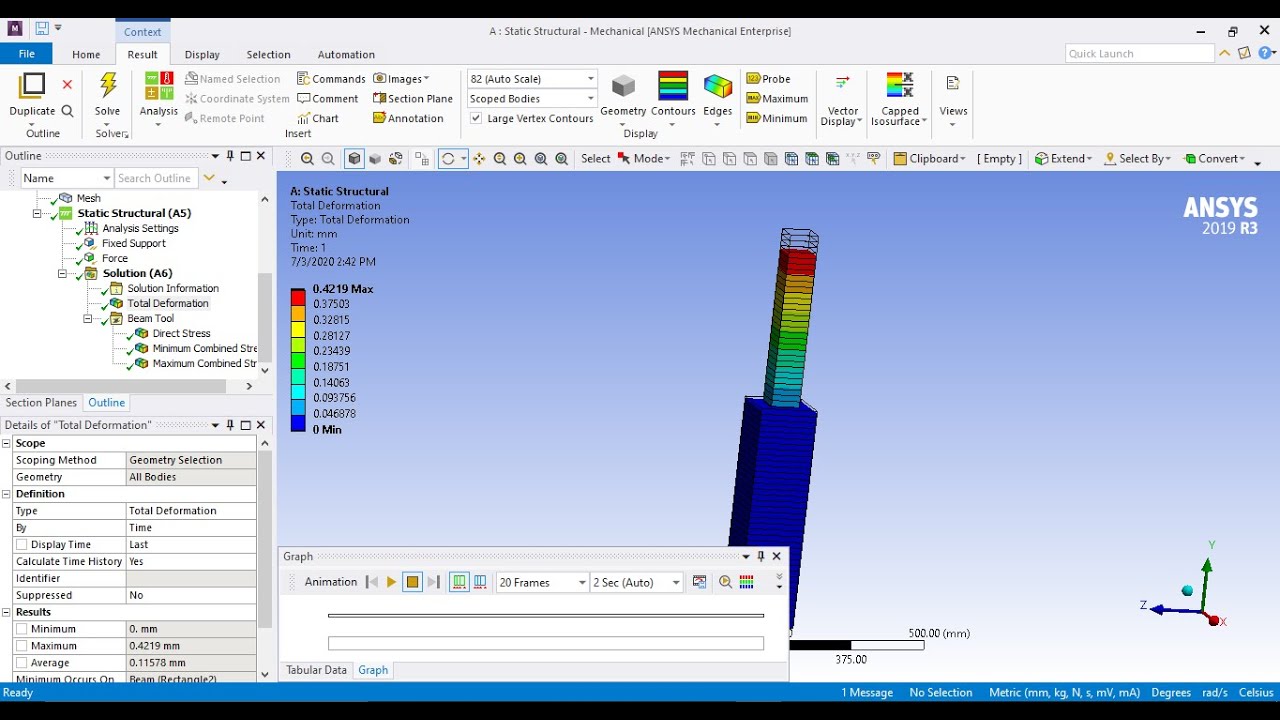Switch to the Automation ribbon tab

346,55
